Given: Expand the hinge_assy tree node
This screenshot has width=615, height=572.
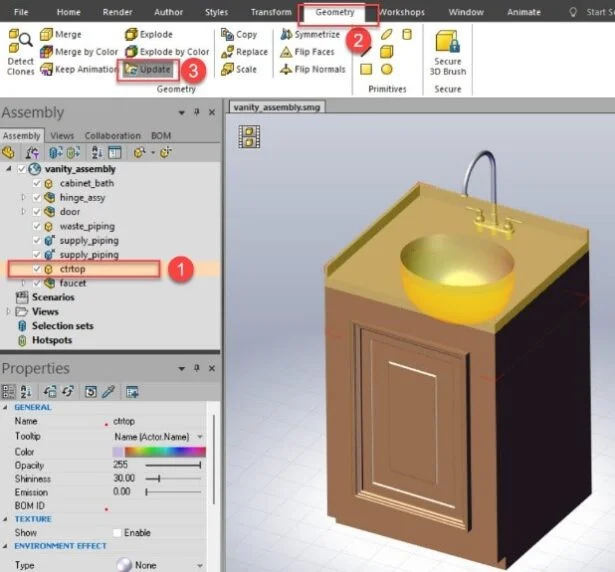Looking at the screenshot, I should coord(23,197).
